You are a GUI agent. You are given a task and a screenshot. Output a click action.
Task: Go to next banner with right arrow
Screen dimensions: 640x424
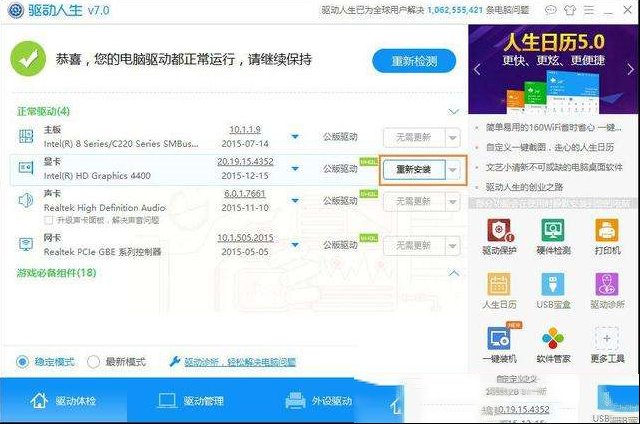(x=630, y=69)
